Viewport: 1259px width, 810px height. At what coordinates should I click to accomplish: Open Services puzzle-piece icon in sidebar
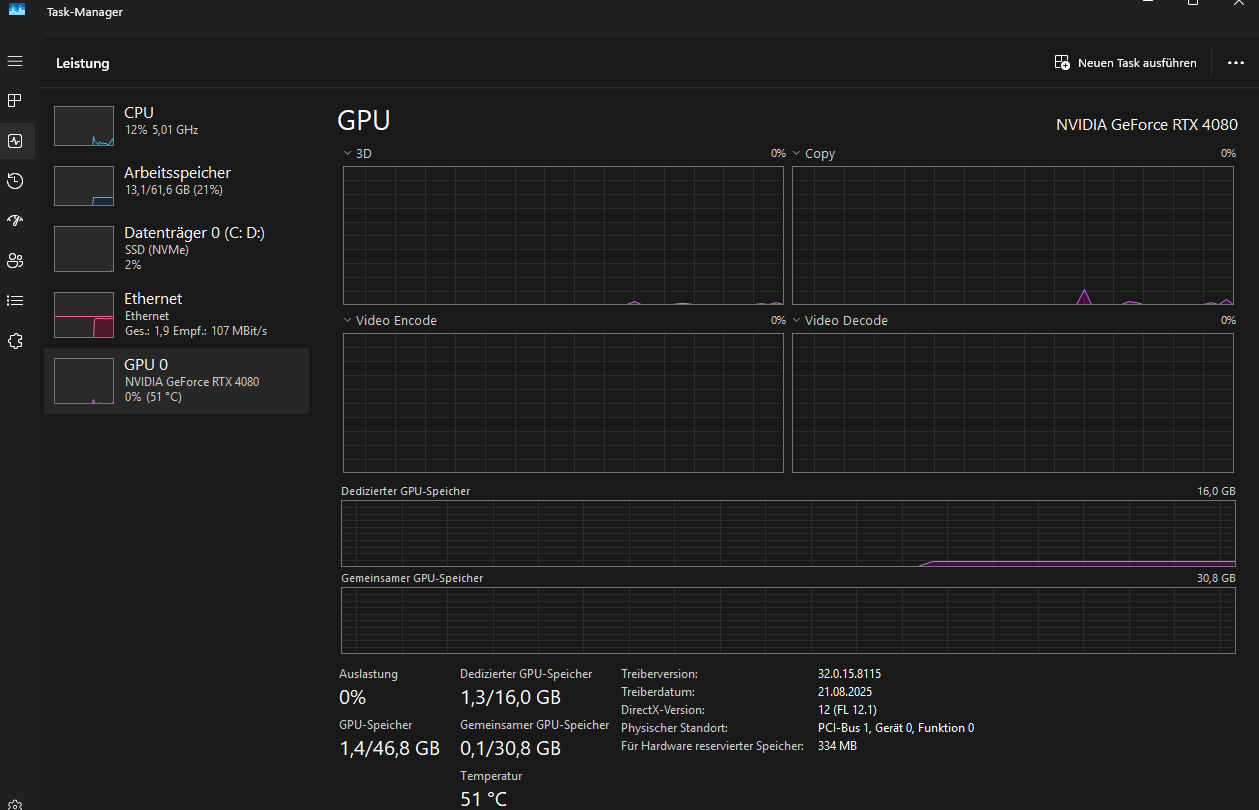coord(15,341)
